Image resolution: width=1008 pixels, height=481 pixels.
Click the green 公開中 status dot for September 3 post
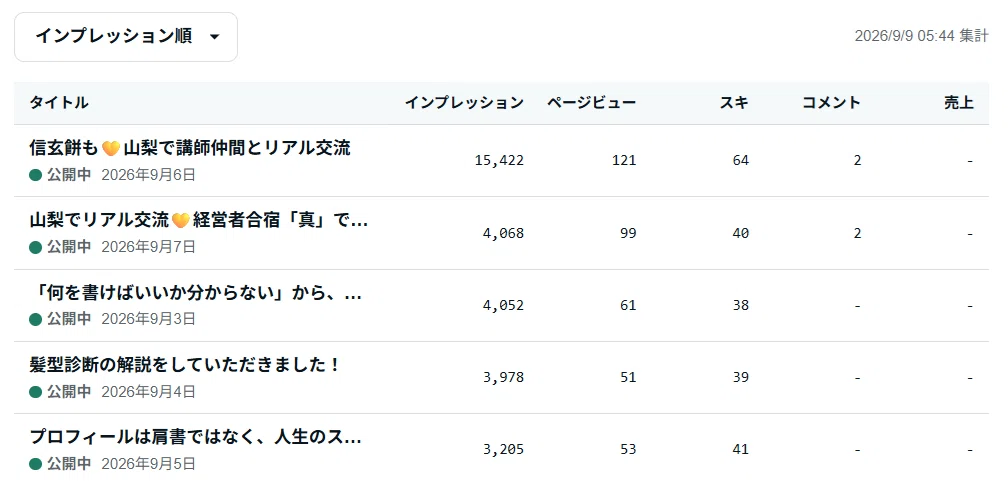(35, 319)
